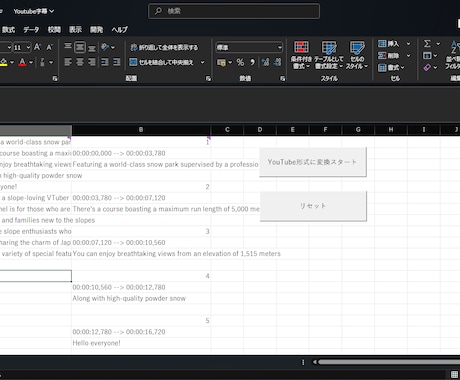This screenshot has height=380, width=460.
Task: Open the text orientation dropdown arrow
Action: 113,47
